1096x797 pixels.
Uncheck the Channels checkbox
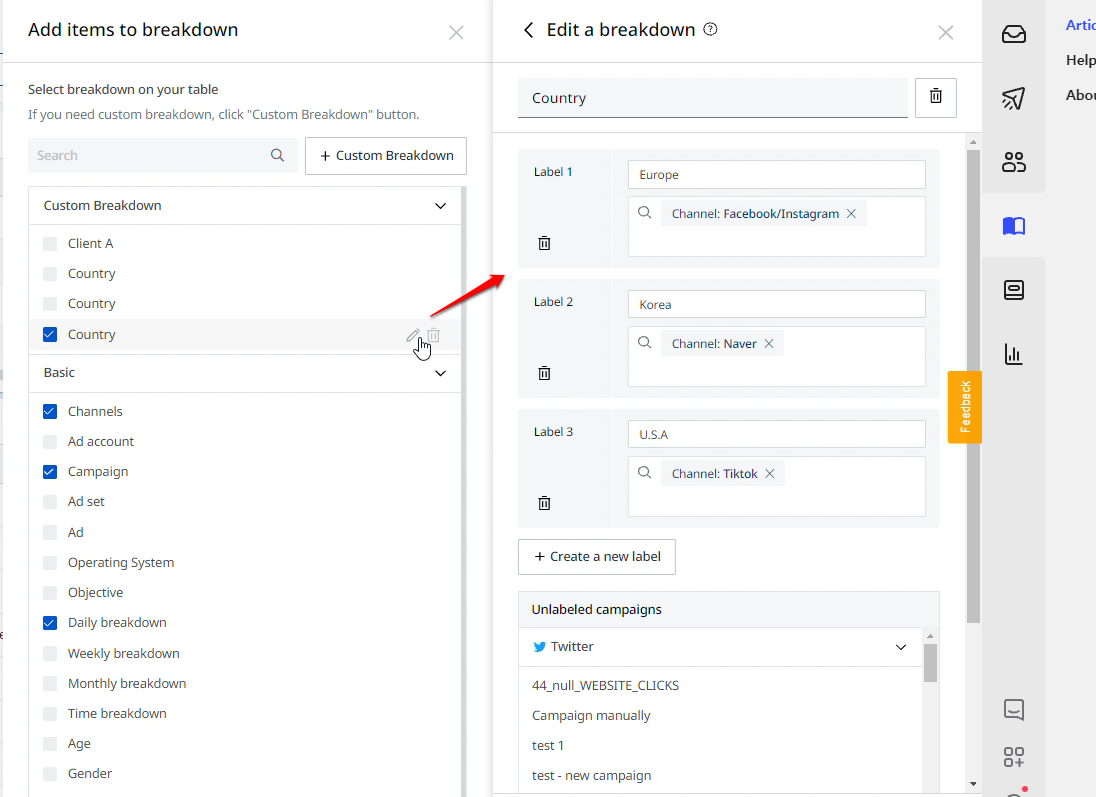(x=50, y=412)
